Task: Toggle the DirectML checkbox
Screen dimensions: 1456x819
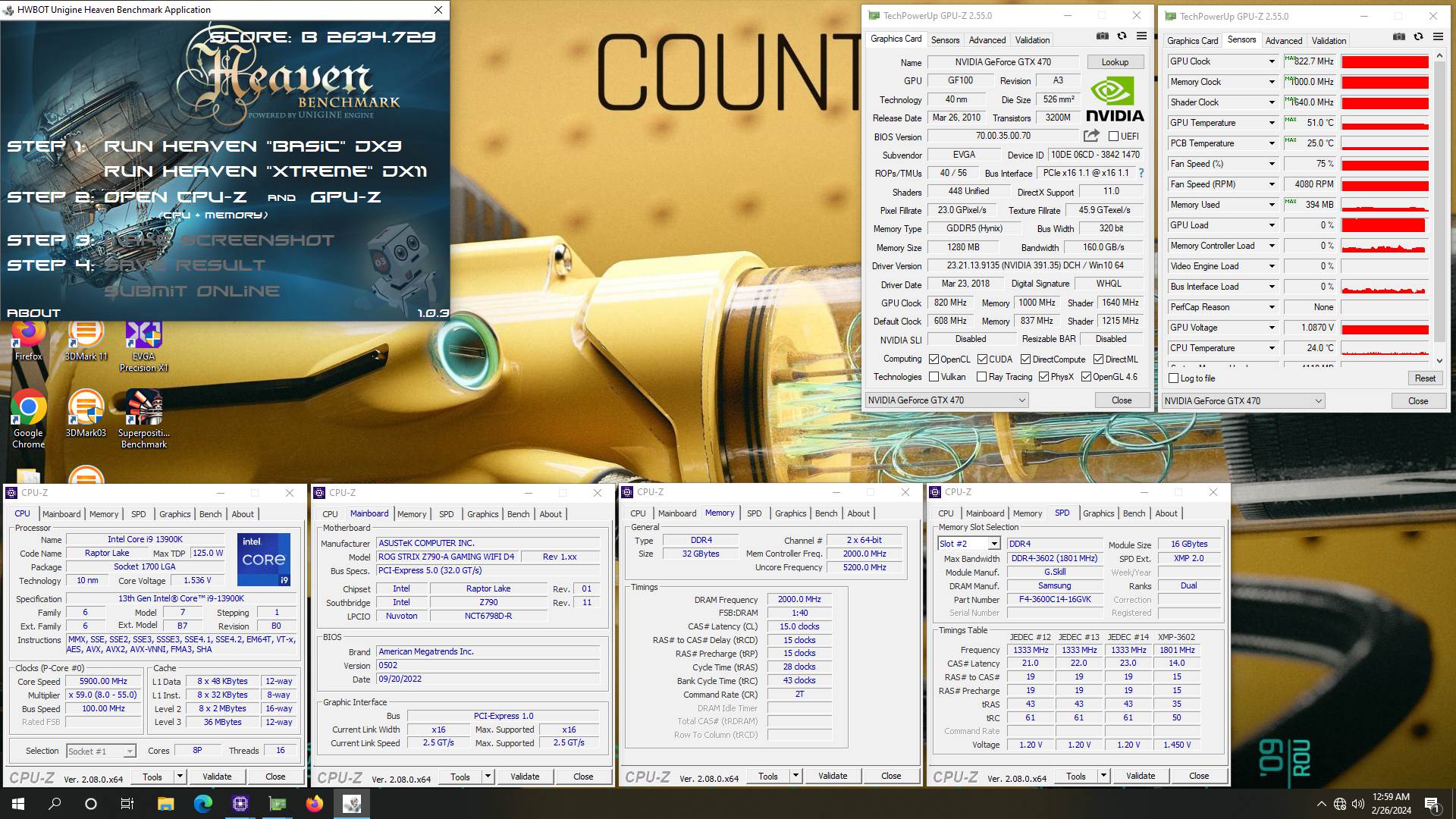Action: 1098,359
